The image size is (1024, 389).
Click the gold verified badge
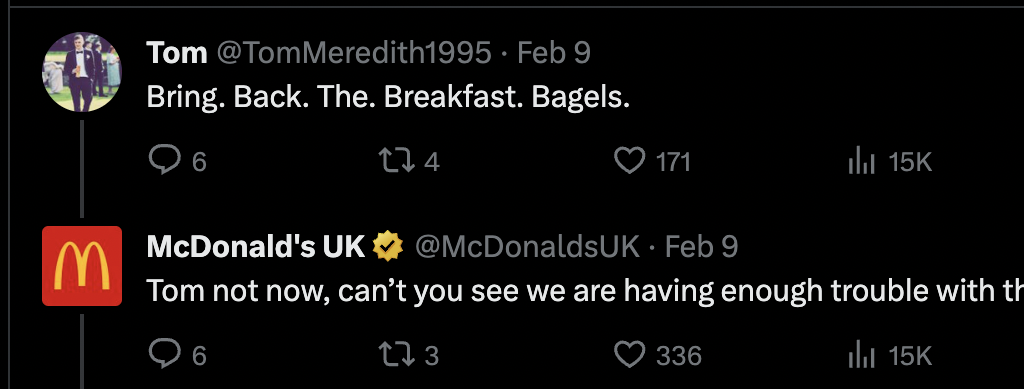pos(388,247)
